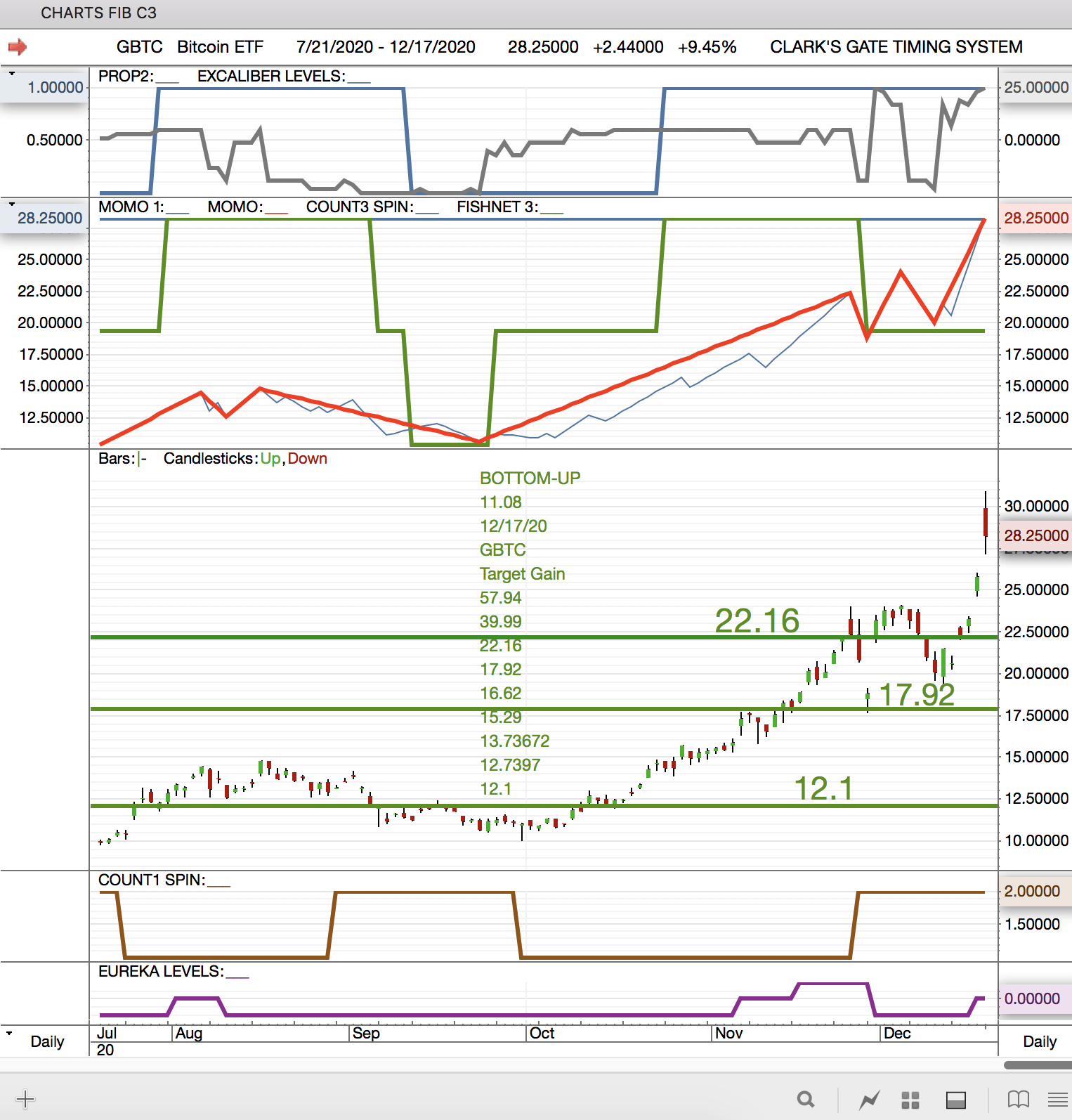Screen dimensions: 1072x1120
Task: Click the 25.00000 tag on EXCALIBER axis
Action: [1035, 87]
